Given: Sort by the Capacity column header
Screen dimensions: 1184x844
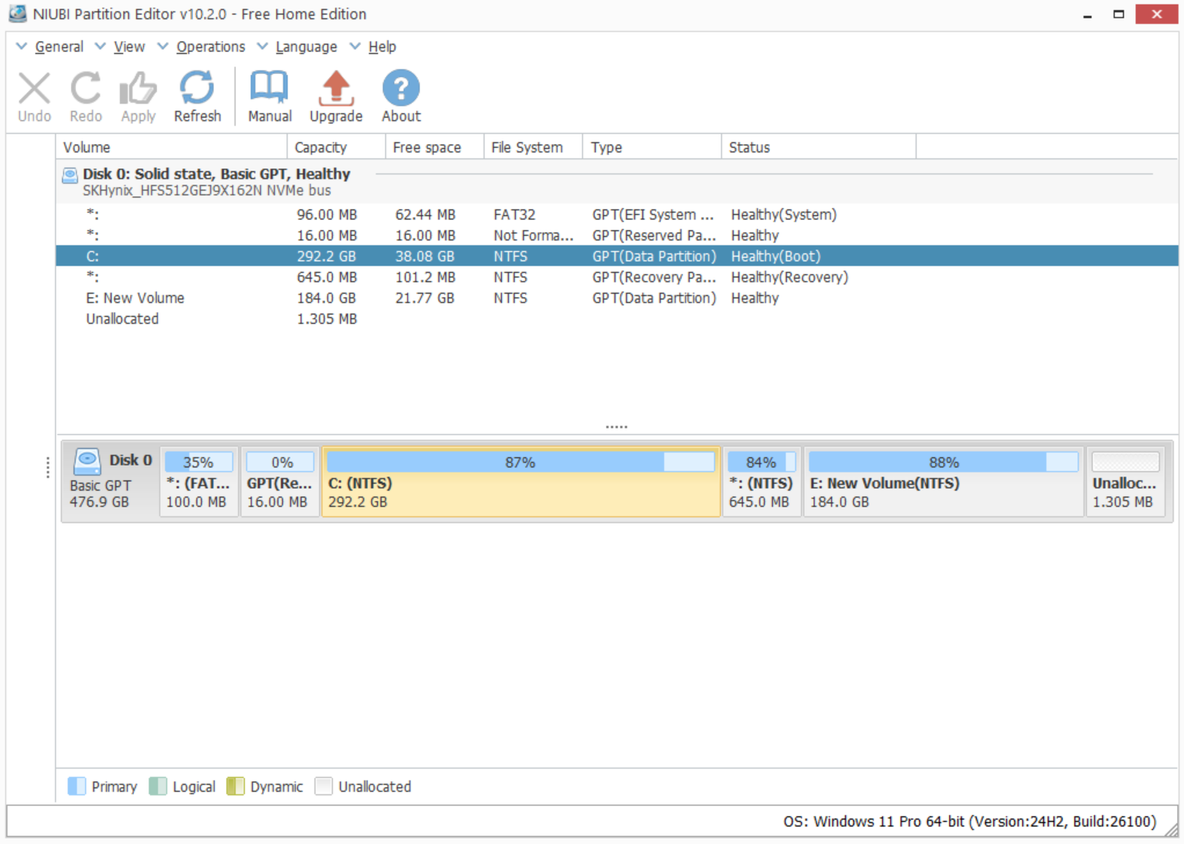Looking at the screenshot, I should coord(336,147).
